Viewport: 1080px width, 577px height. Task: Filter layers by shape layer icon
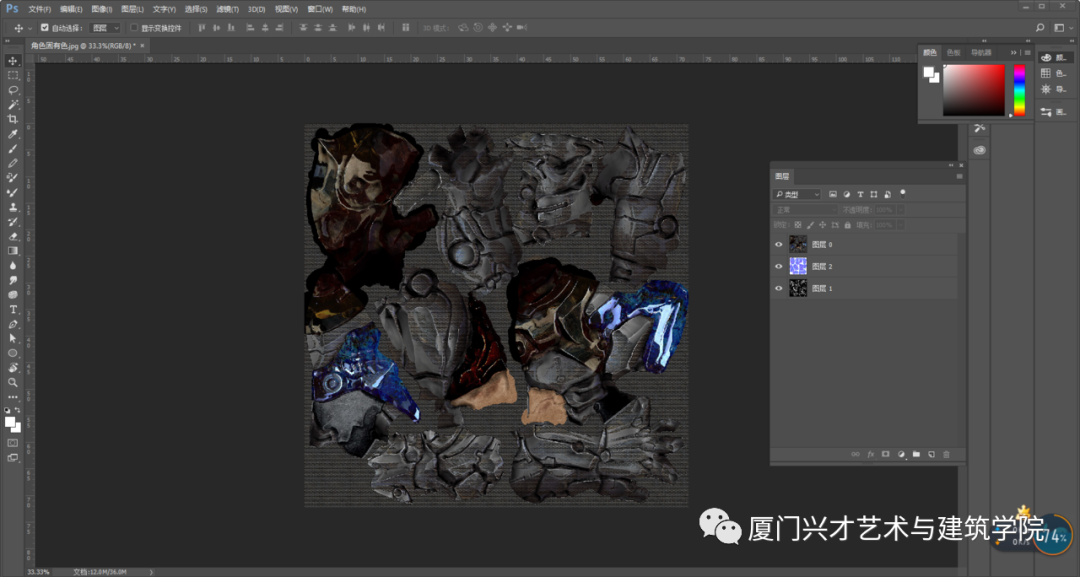tap(874, 194)
